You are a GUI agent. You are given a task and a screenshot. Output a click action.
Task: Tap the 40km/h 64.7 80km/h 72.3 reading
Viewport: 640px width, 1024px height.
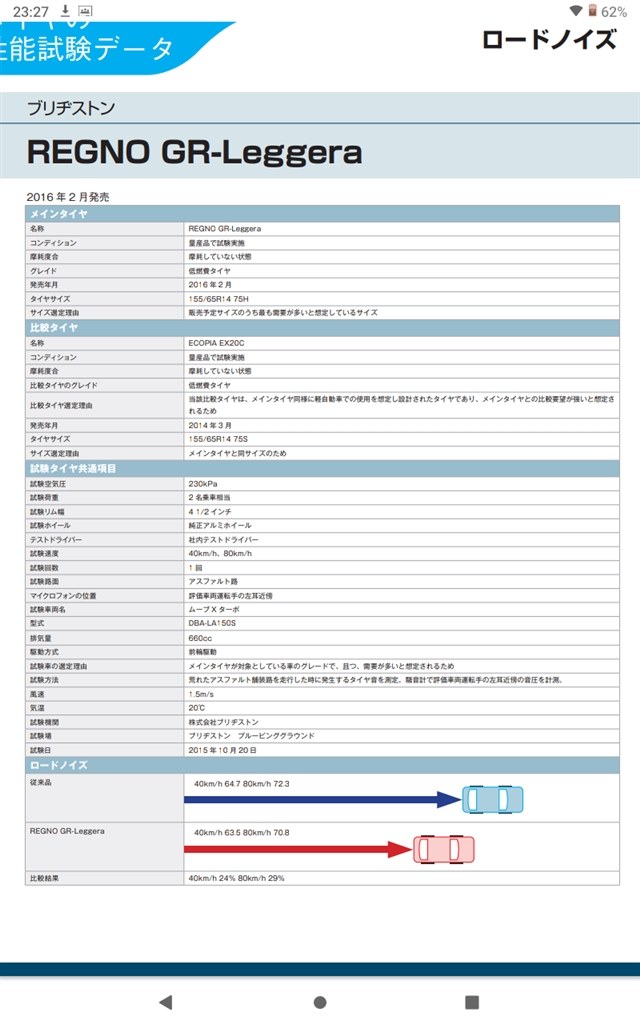[242, 784]
